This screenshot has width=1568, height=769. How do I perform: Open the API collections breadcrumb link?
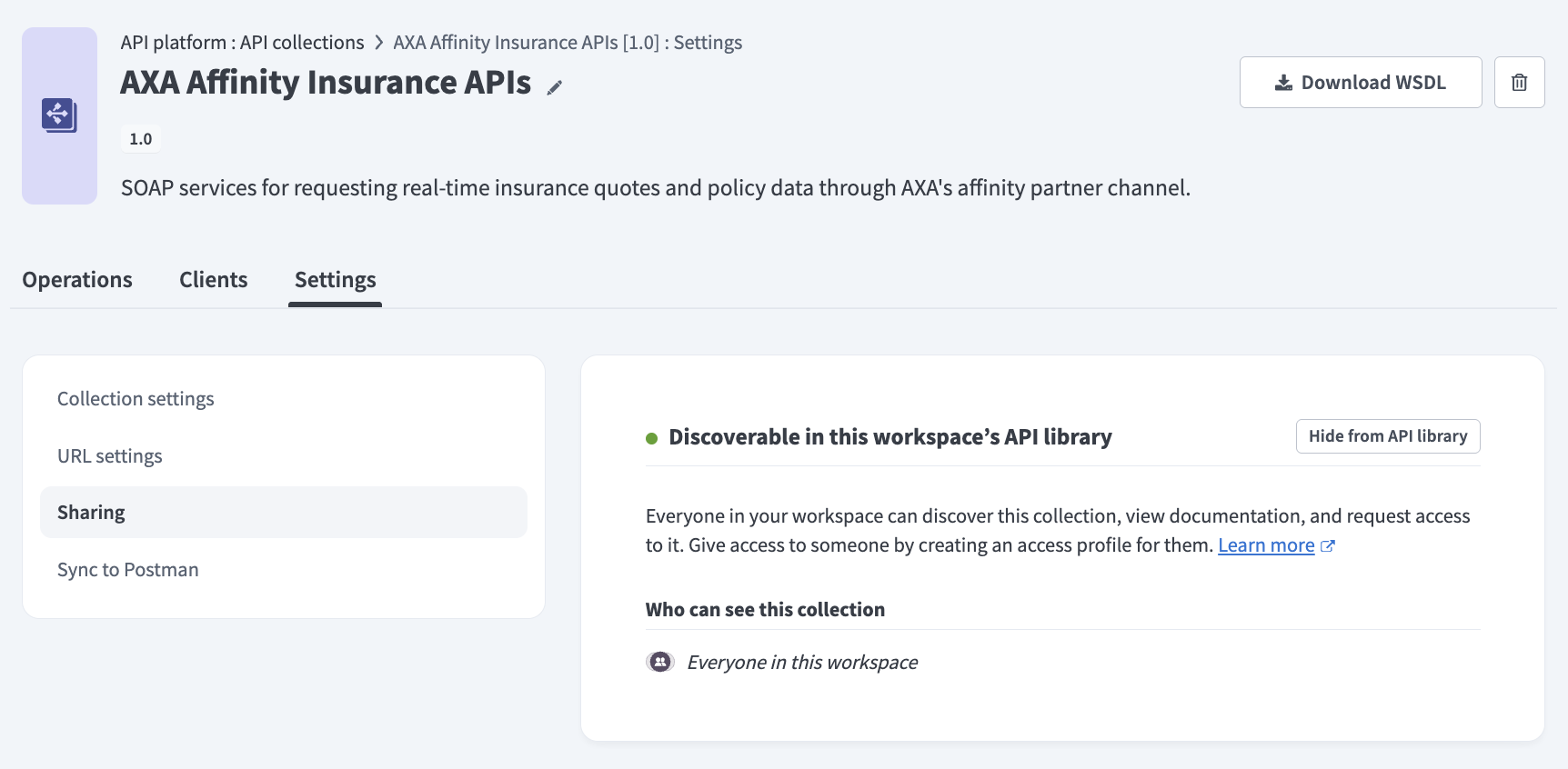pos(302,43)
